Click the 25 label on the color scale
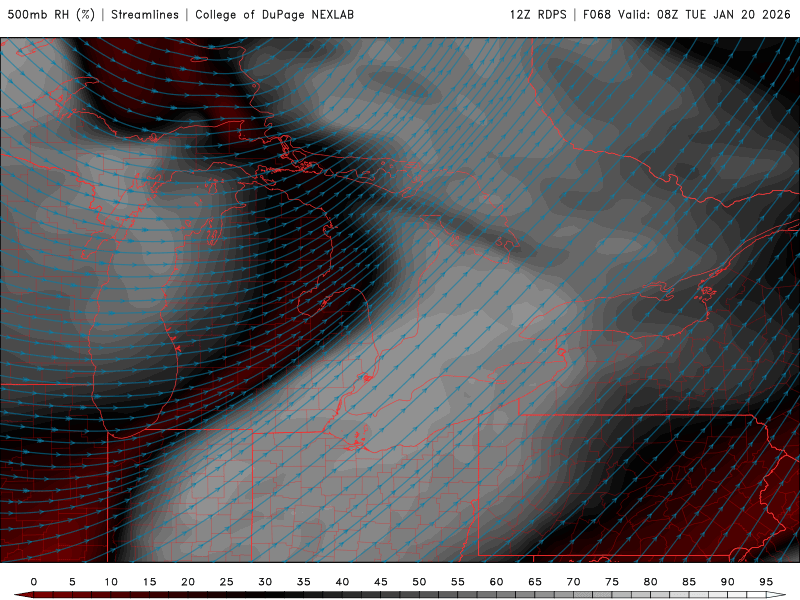Viewport: 800px width, 600px height. click(227, 582)
